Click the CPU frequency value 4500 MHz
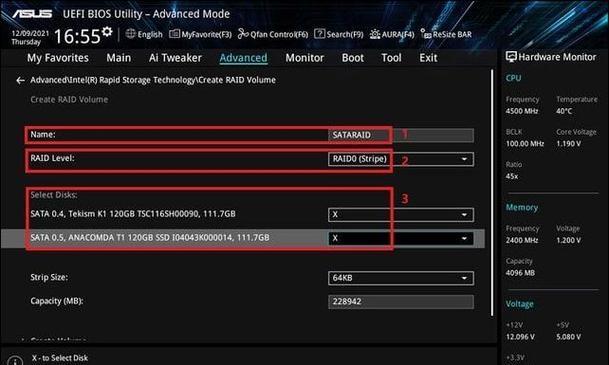 [522, 111]
